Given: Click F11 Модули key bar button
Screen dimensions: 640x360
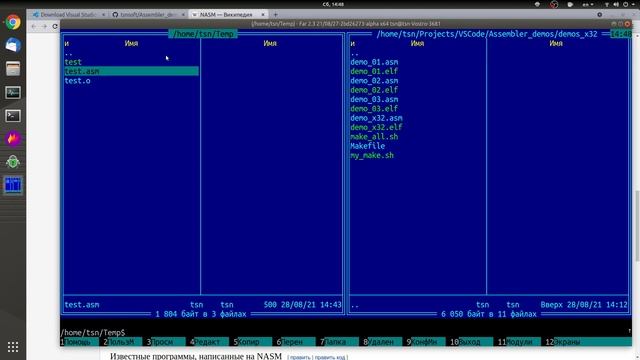Looking at the screenshot, I should (519, 342).
